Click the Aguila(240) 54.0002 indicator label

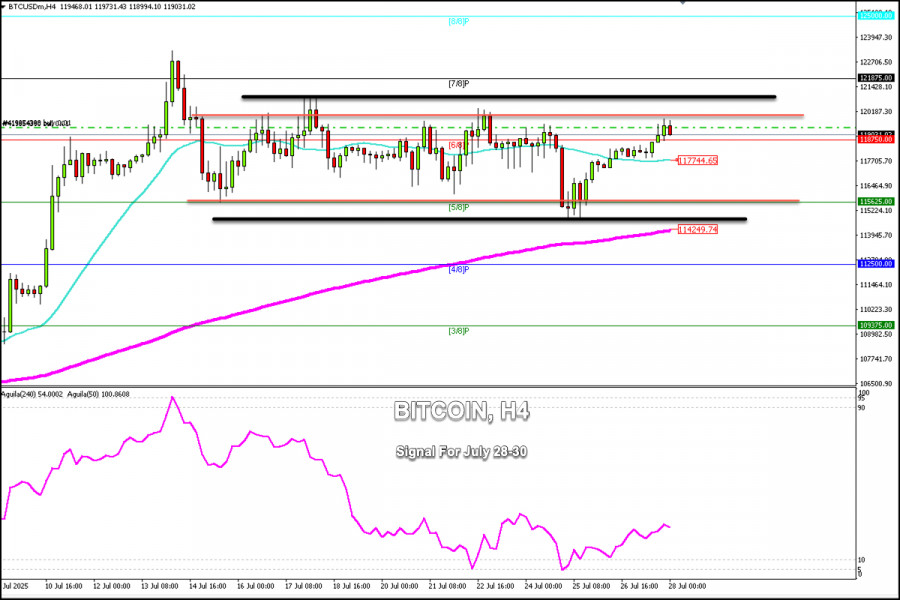coord(32,394)
